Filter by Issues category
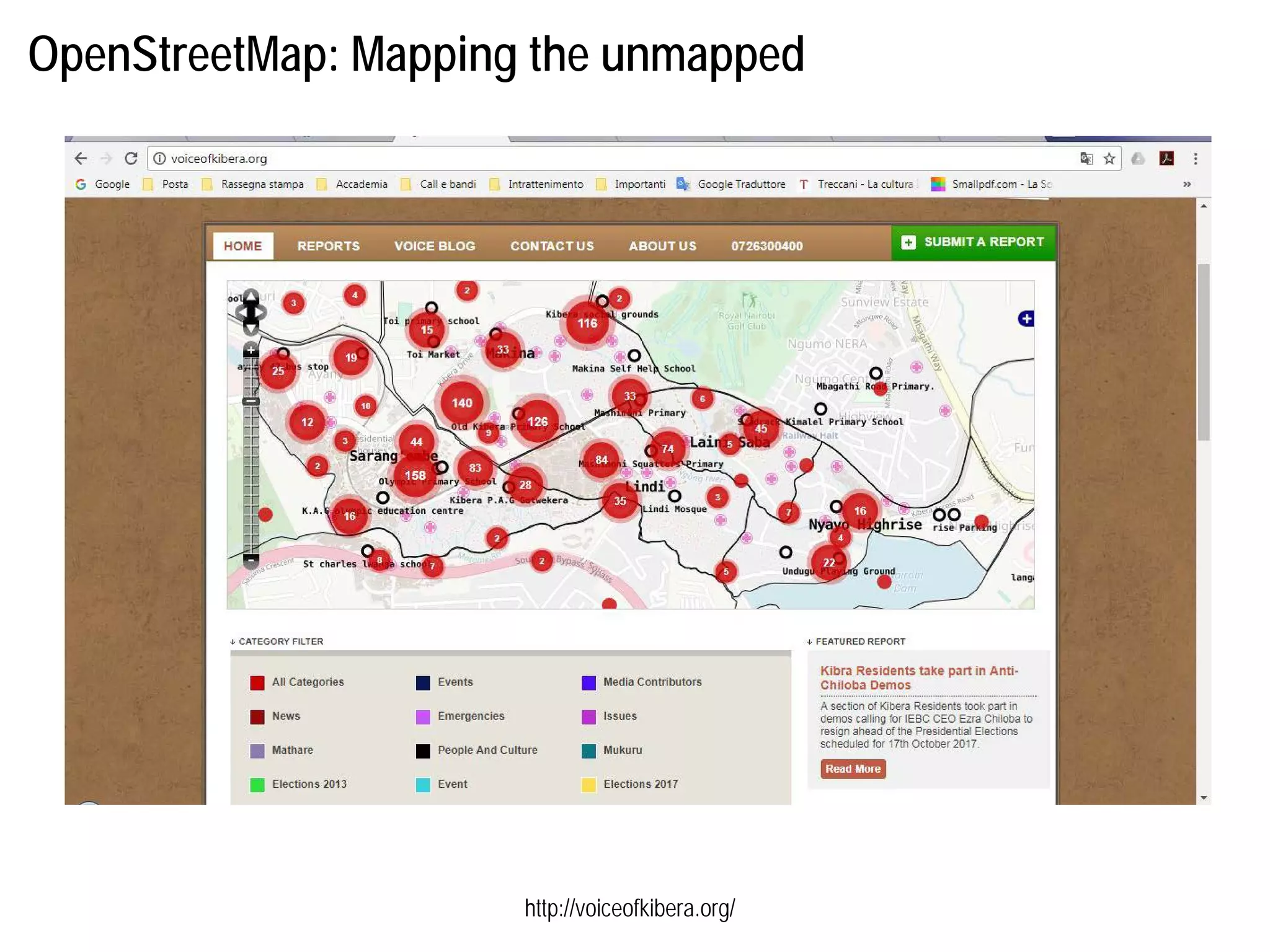The width and height of the screenshot is (1270, 952). (x=610, y=716)
